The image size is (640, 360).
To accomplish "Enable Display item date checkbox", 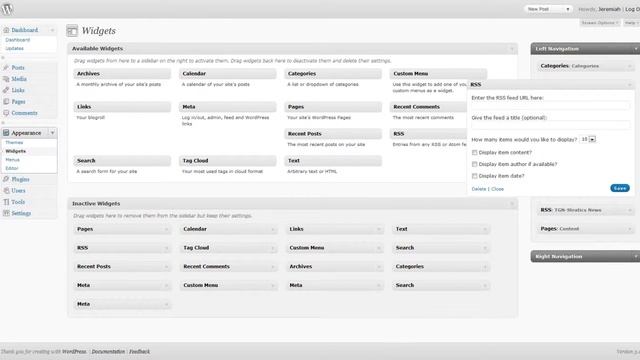I will point(474,176).
